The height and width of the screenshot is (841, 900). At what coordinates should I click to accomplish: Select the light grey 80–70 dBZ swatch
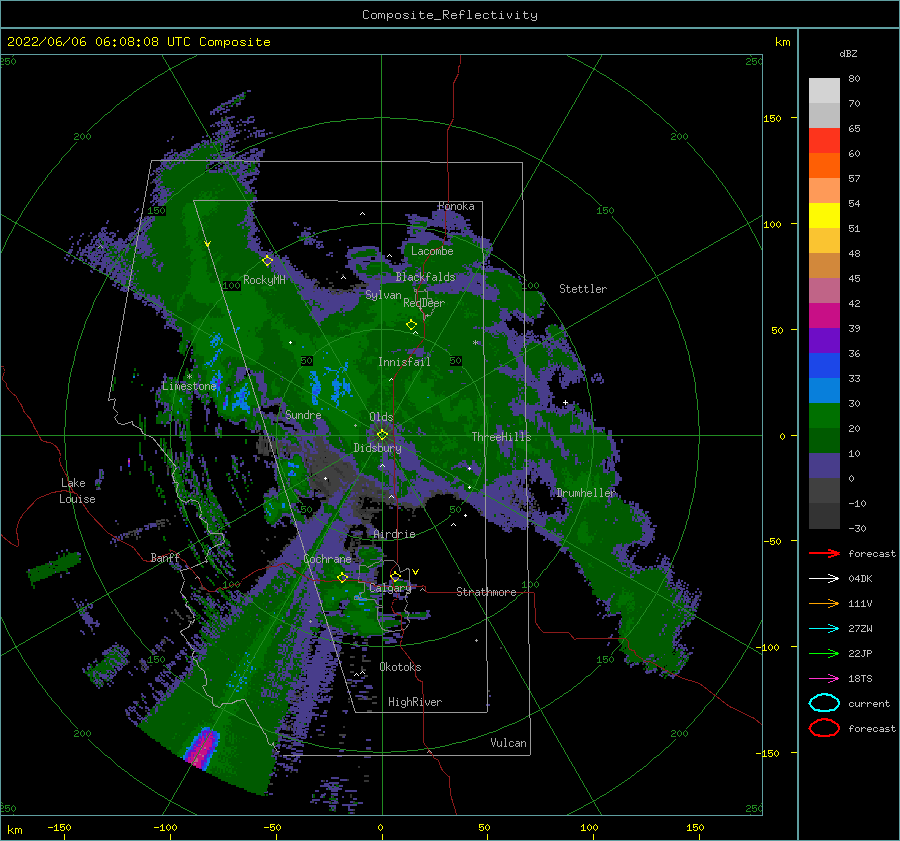[824, 91]
